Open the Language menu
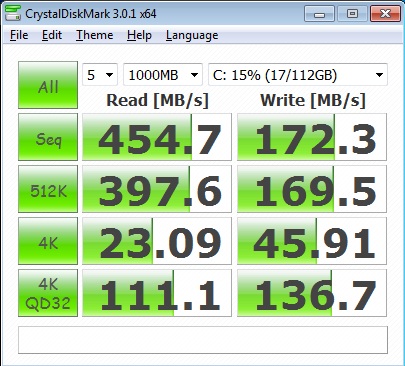This screenshot has width=405, height=366. 192,35
